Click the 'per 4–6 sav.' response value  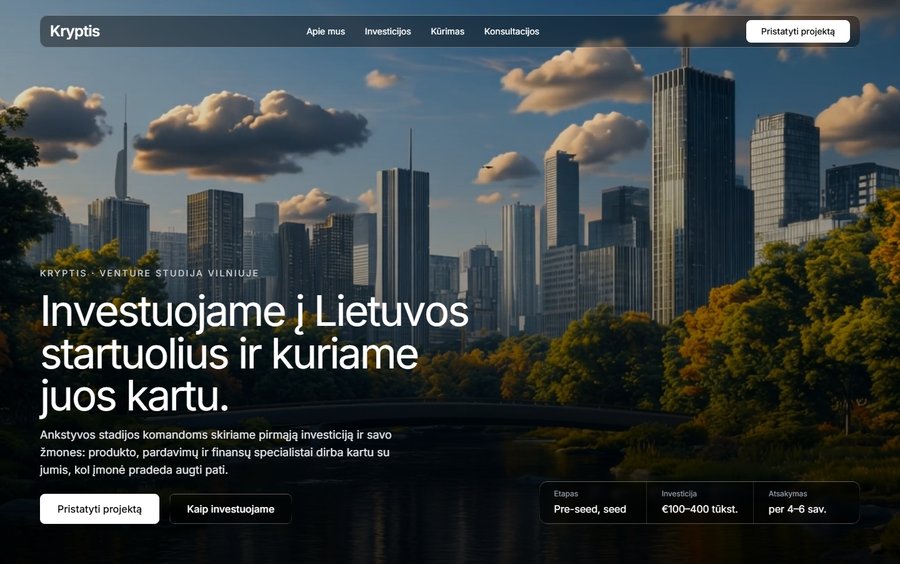(x=797, y=509)
